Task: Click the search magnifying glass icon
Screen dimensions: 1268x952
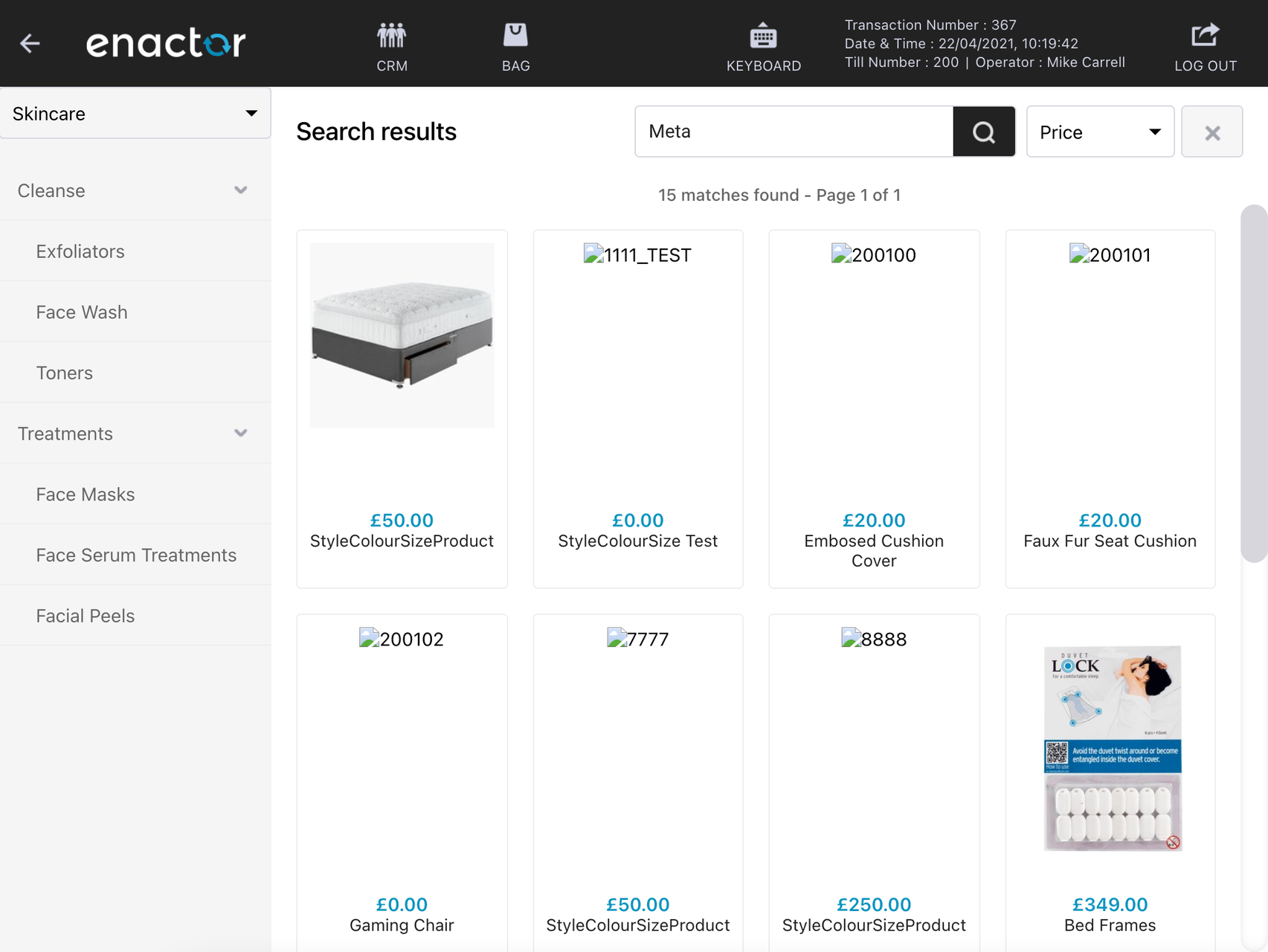Action: (x=983, y=132)
